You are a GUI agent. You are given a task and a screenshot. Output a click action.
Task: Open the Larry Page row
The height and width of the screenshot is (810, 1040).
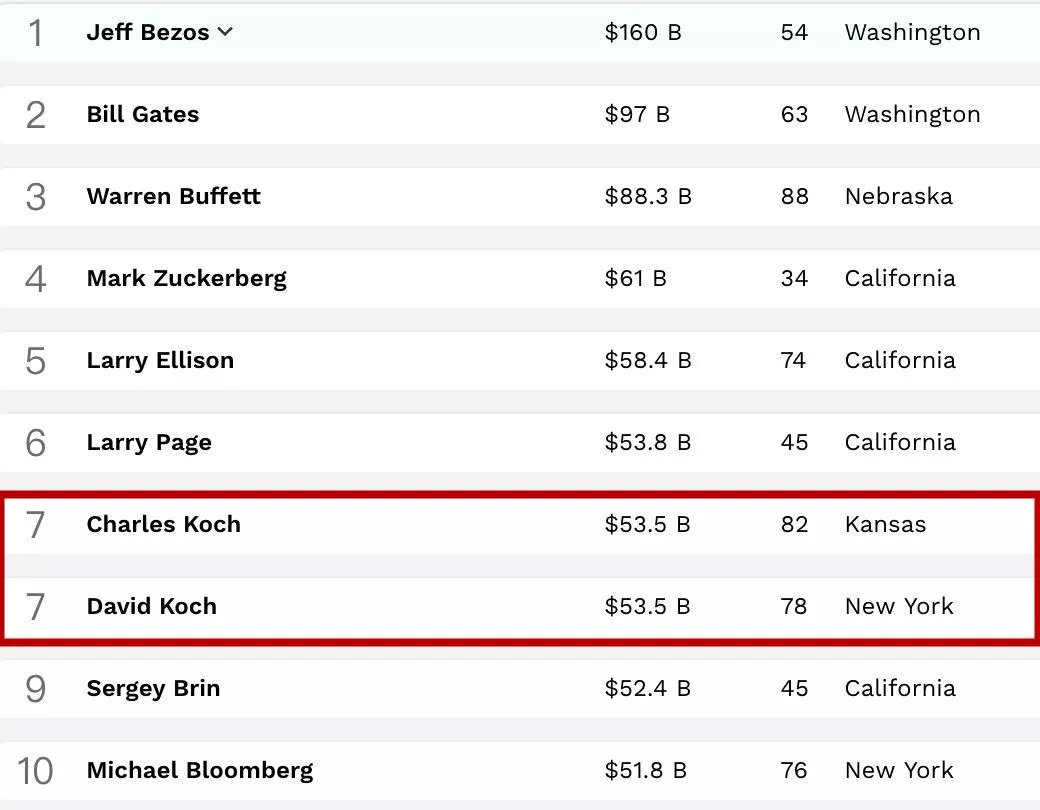pyautogui.click(x=149, y=442)
